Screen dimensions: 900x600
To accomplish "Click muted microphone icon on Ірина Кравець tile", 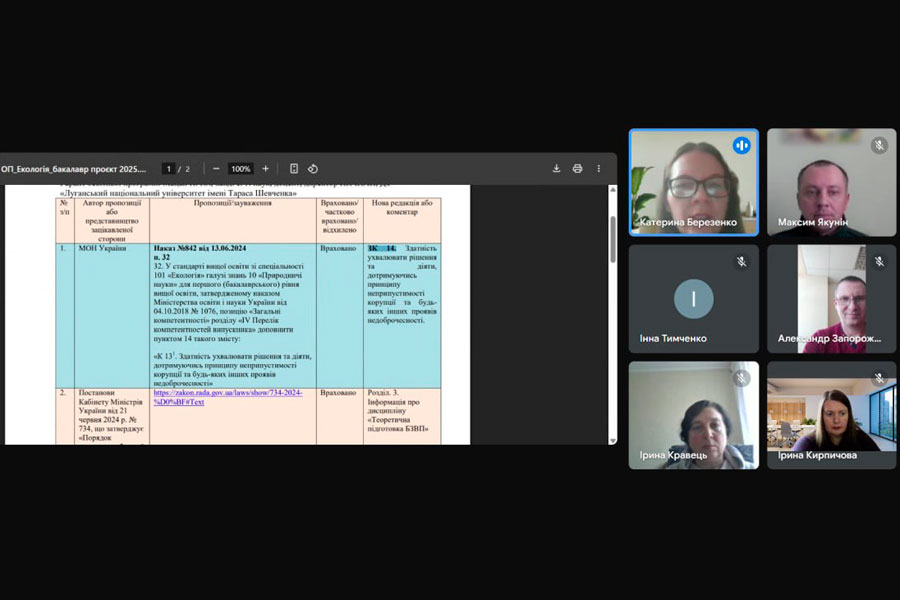I will point(742,378).
